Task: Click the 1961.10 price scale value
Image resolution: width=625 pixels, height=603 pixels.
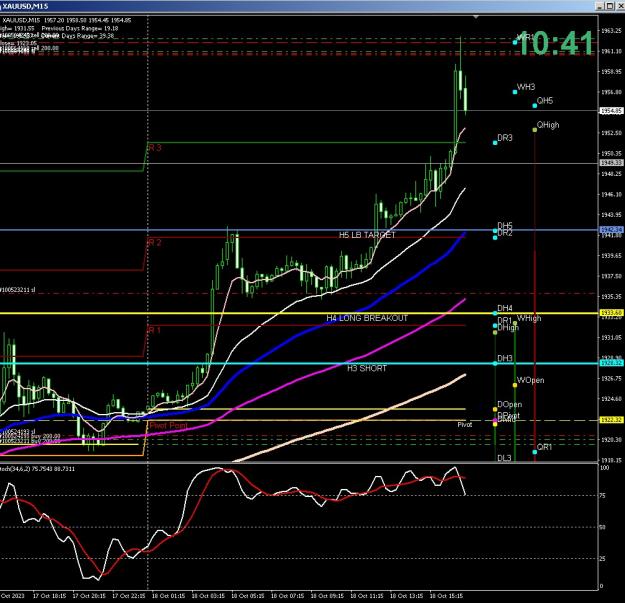Action: tap(611, 51)
